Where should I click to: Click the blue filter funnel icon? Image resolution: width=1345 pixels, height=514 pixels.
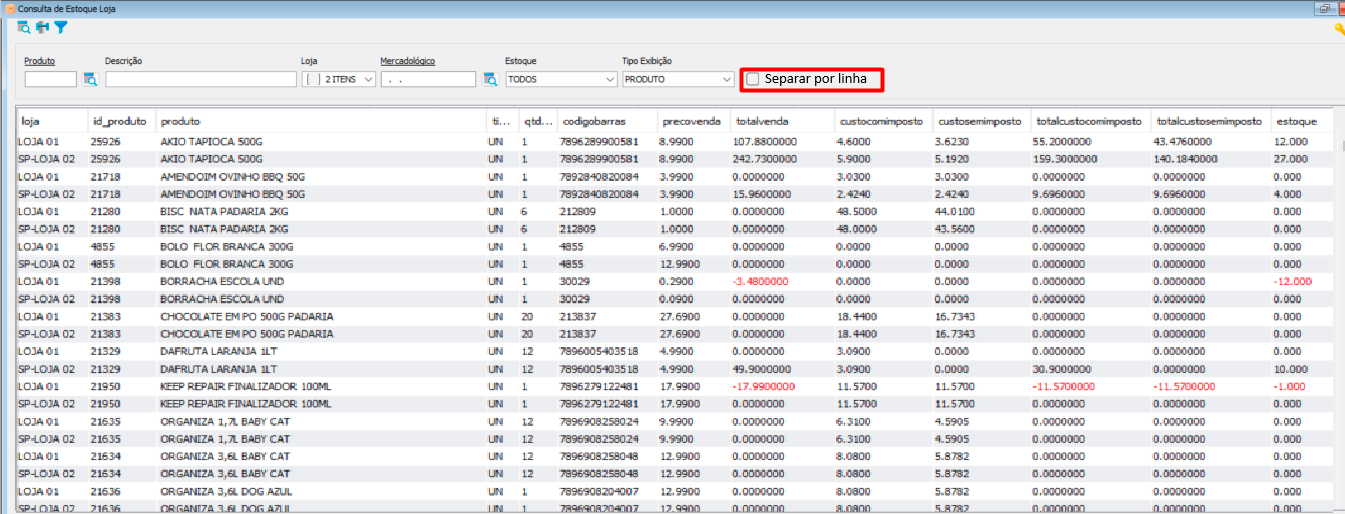[60, 28]
